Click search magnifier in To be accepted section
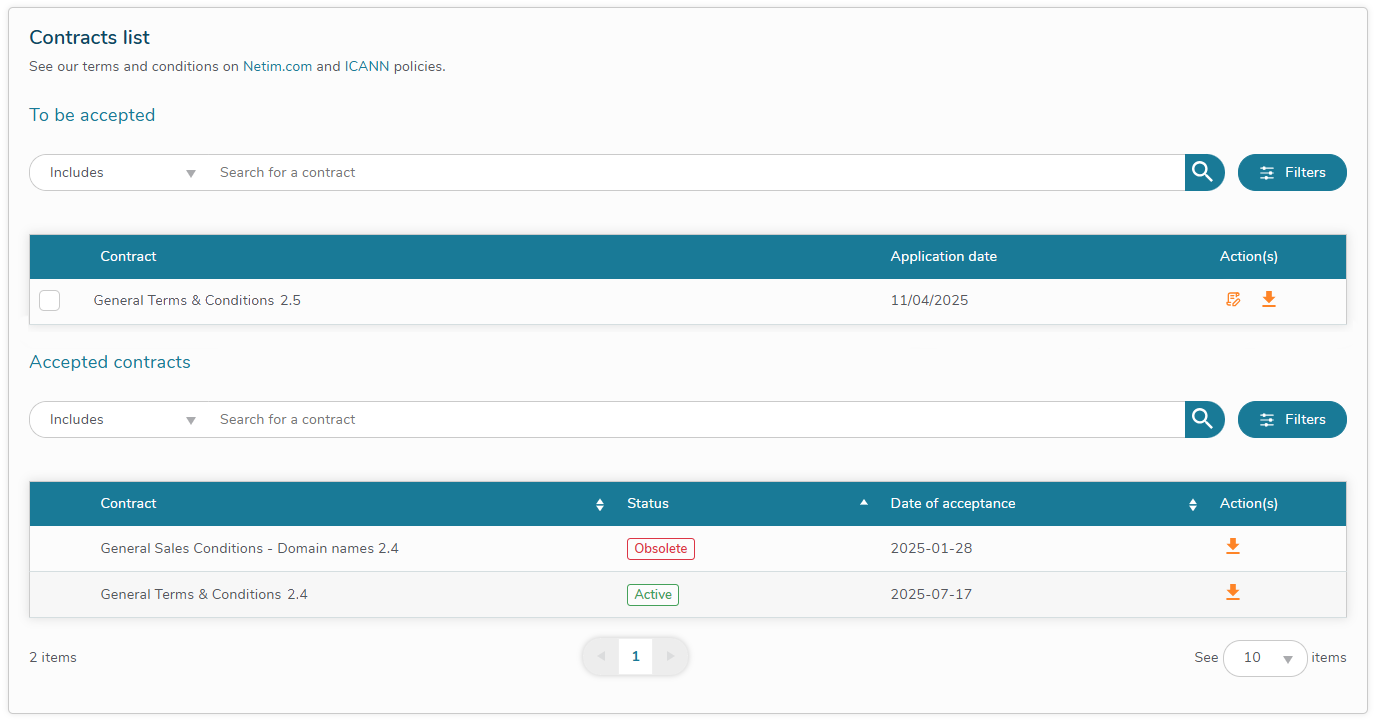Viewport: 1379px width, 725px height. [x=1204, y=172]
